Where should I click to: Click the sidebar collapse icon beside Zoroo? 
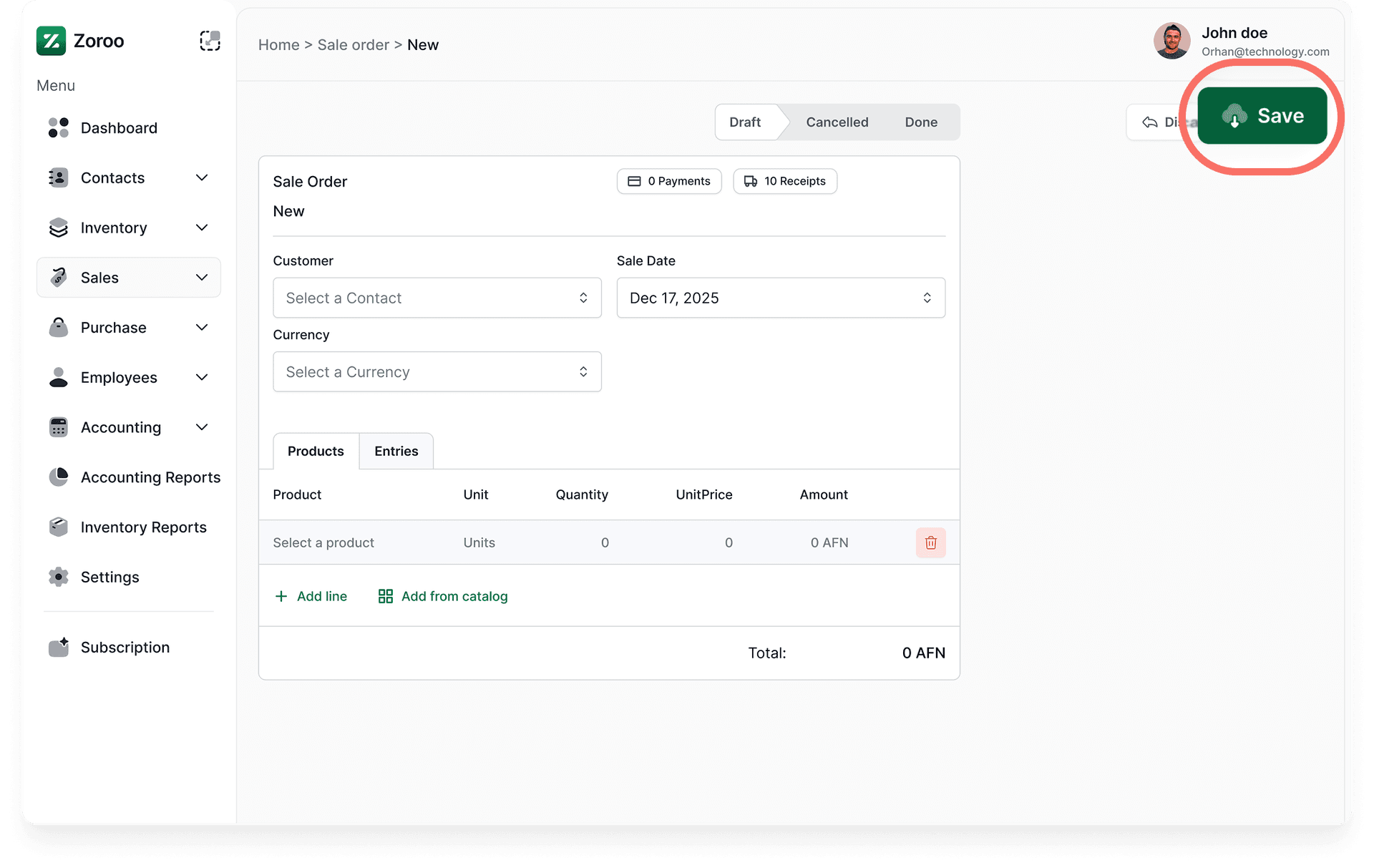(x=209, y=41)
